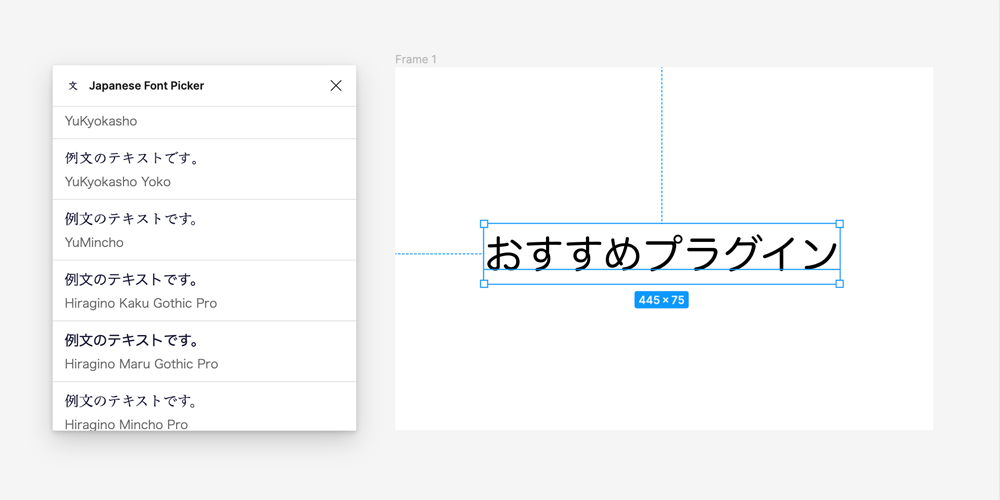Image resolution: width=1000 pixels, height=500 pixels.
Task: Click the Japanese Font Picker title text
Action: click(x=146, y=86)
